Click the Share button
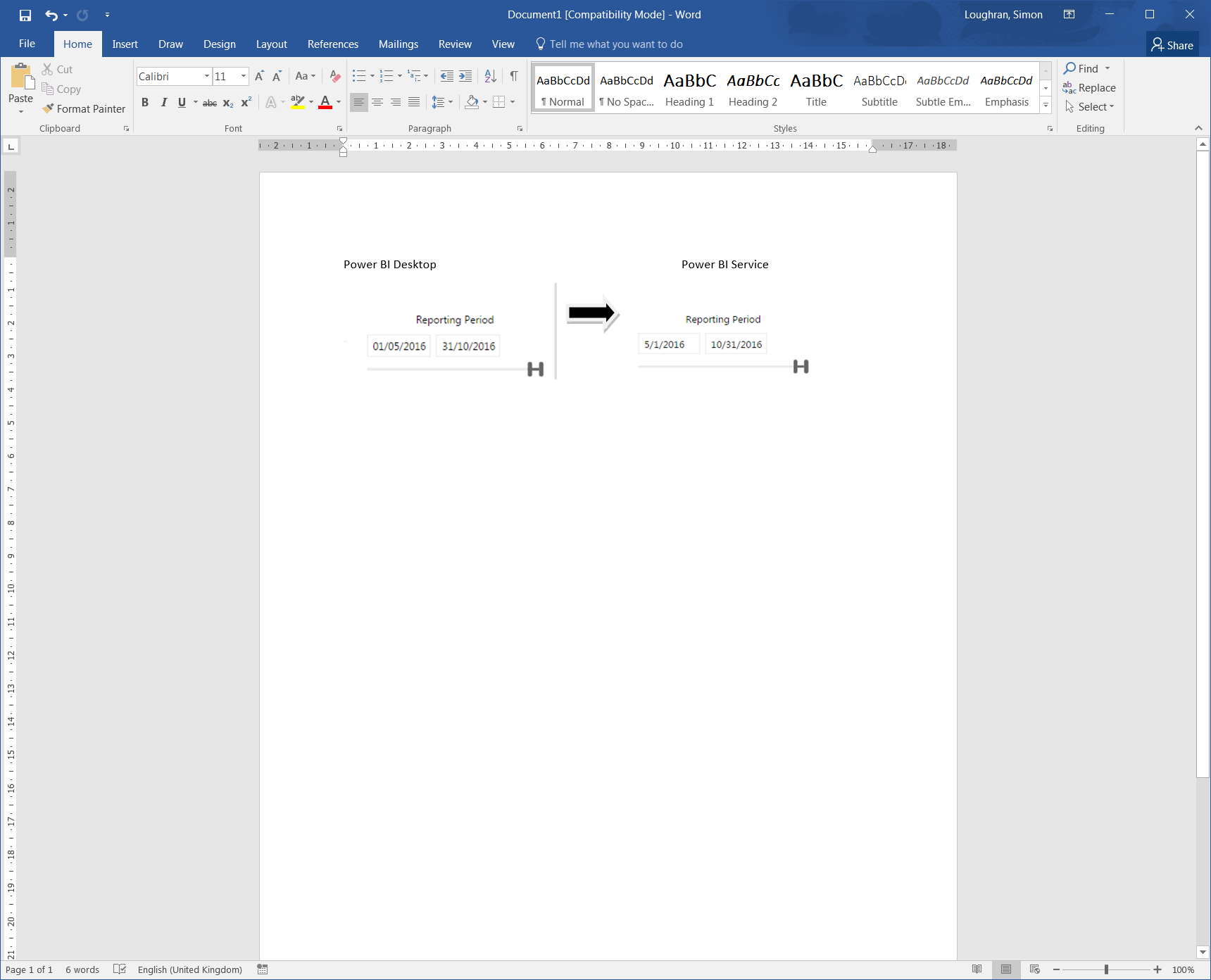 (x=1172, y=45)
